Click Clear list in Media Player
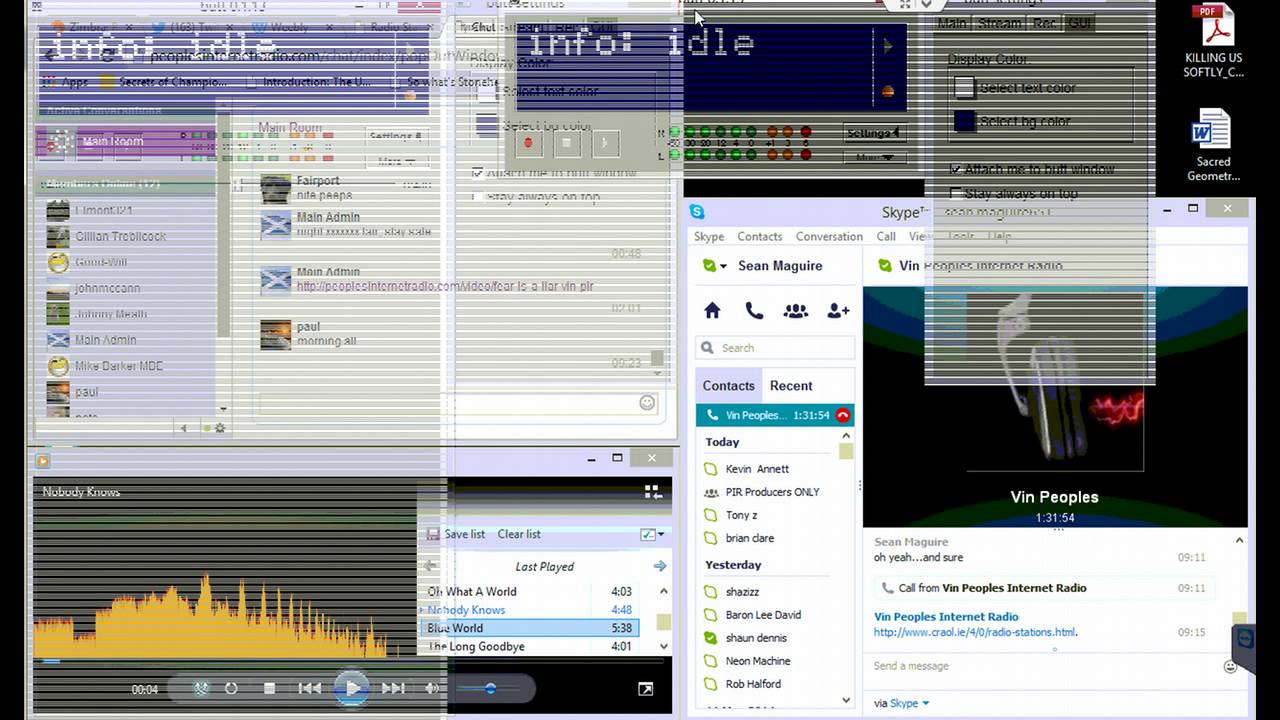 click(519, 534)
